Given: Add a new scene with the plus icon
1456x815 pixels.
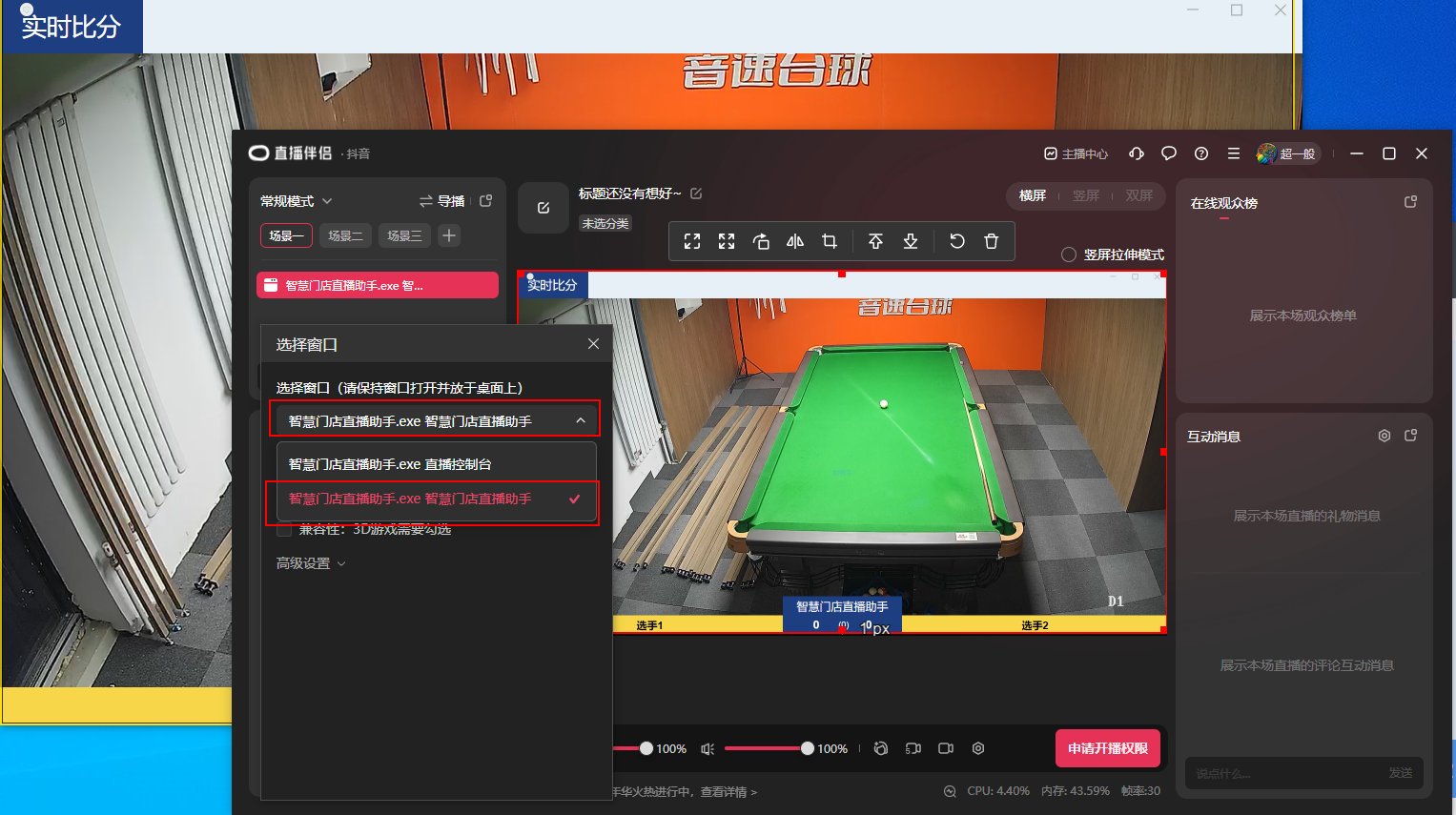Looking at the screenshot, I should [x=449, y=235].
